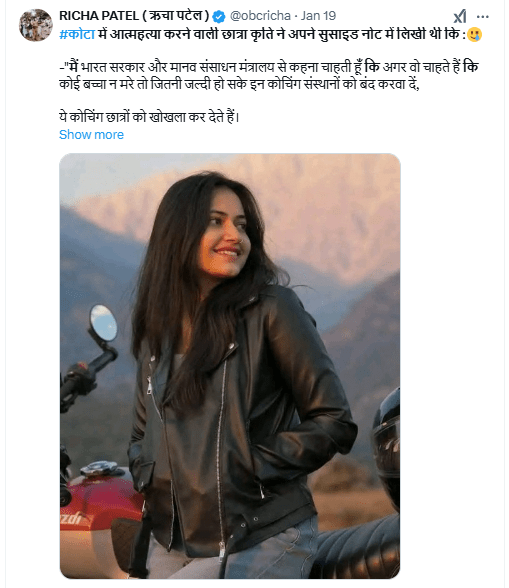Click the motorcycle side mirror in photo
509x588 pixels.
click(103, 323)
